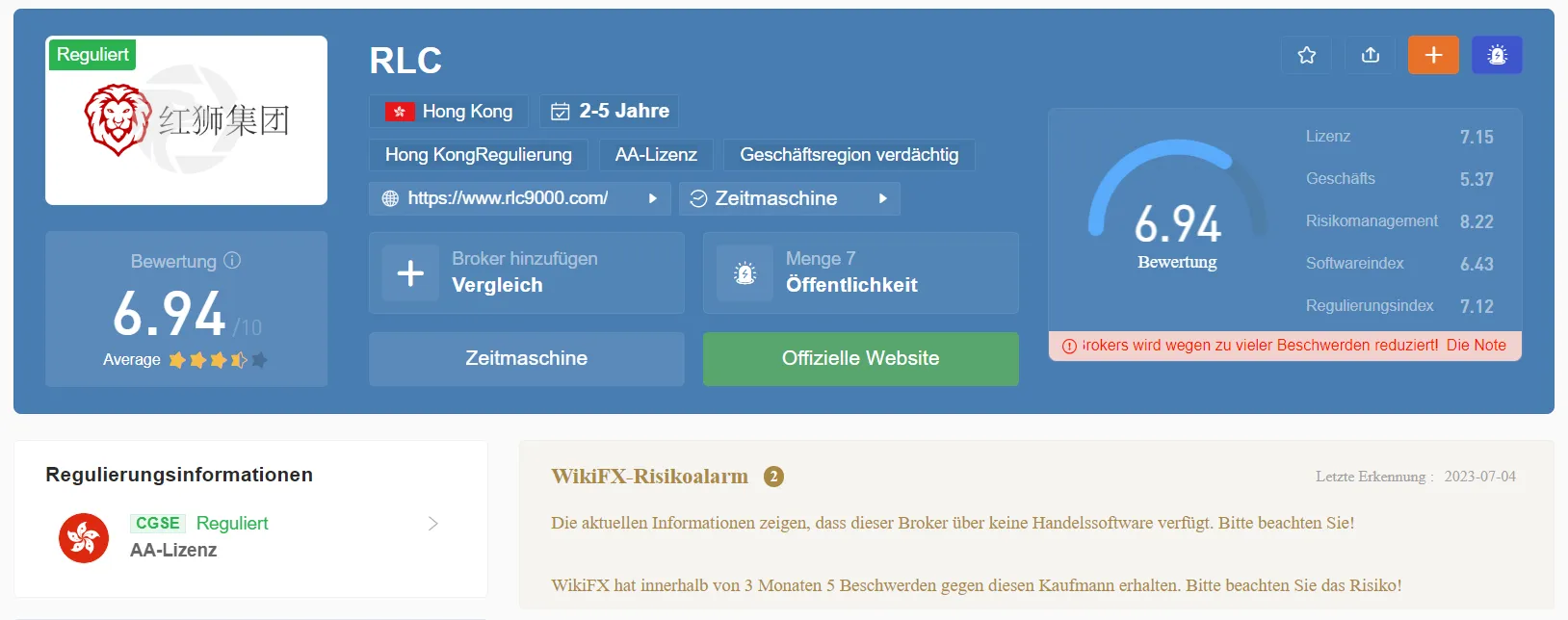Click the Hong Kong country tag
The height and width of the screenshot is (620, 1568).
pyautogui.click(x=449, y=112)
